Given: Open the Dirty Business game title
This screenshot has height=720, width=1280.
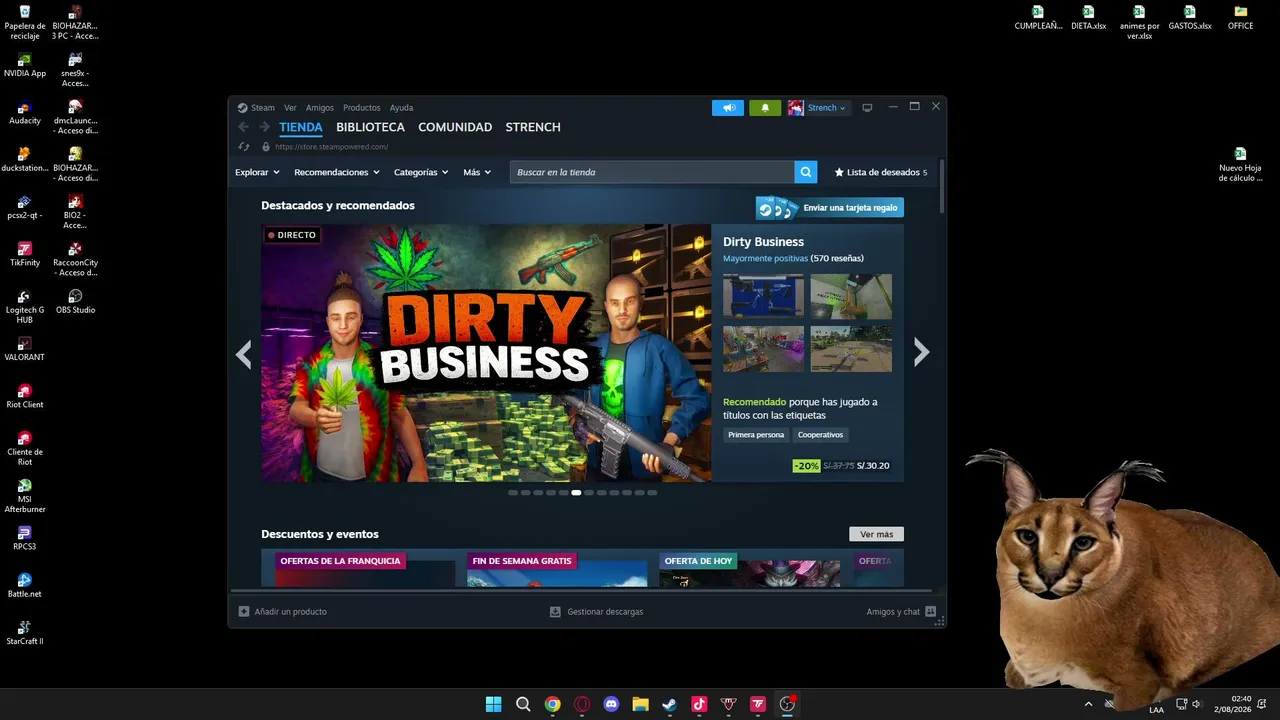Looking at the screenshot, I should tap(763, 242).
